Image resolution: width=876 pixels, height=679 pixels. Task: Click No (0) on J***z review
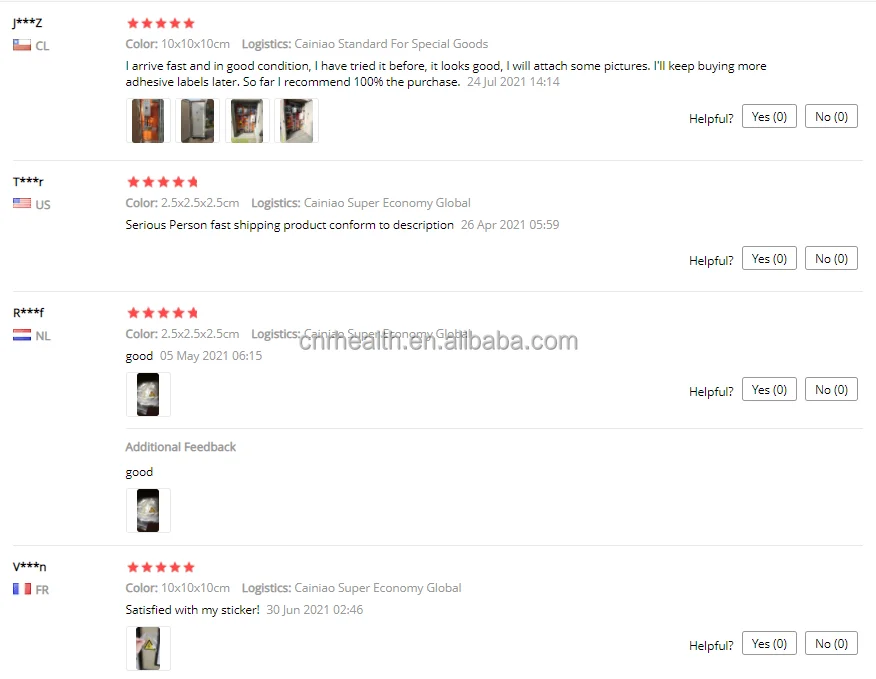831,116
